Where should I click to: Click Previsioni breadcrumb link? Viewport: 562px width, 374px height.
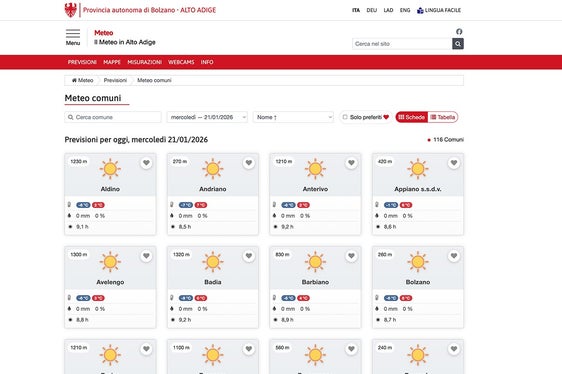pyautogui.click(x=115, y=80)
